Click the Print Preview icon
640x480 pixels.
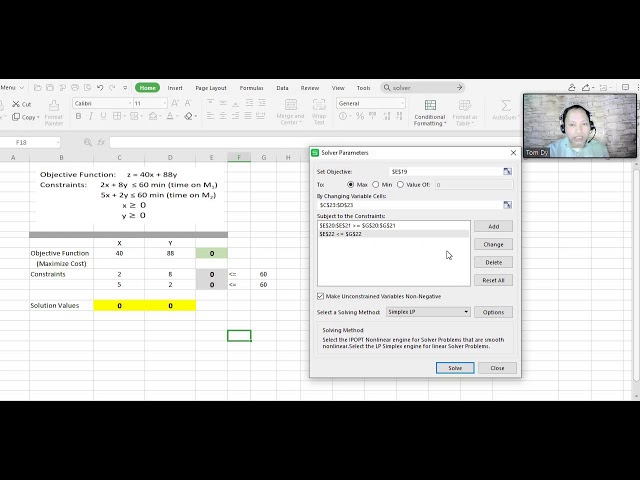coord(87,88)
